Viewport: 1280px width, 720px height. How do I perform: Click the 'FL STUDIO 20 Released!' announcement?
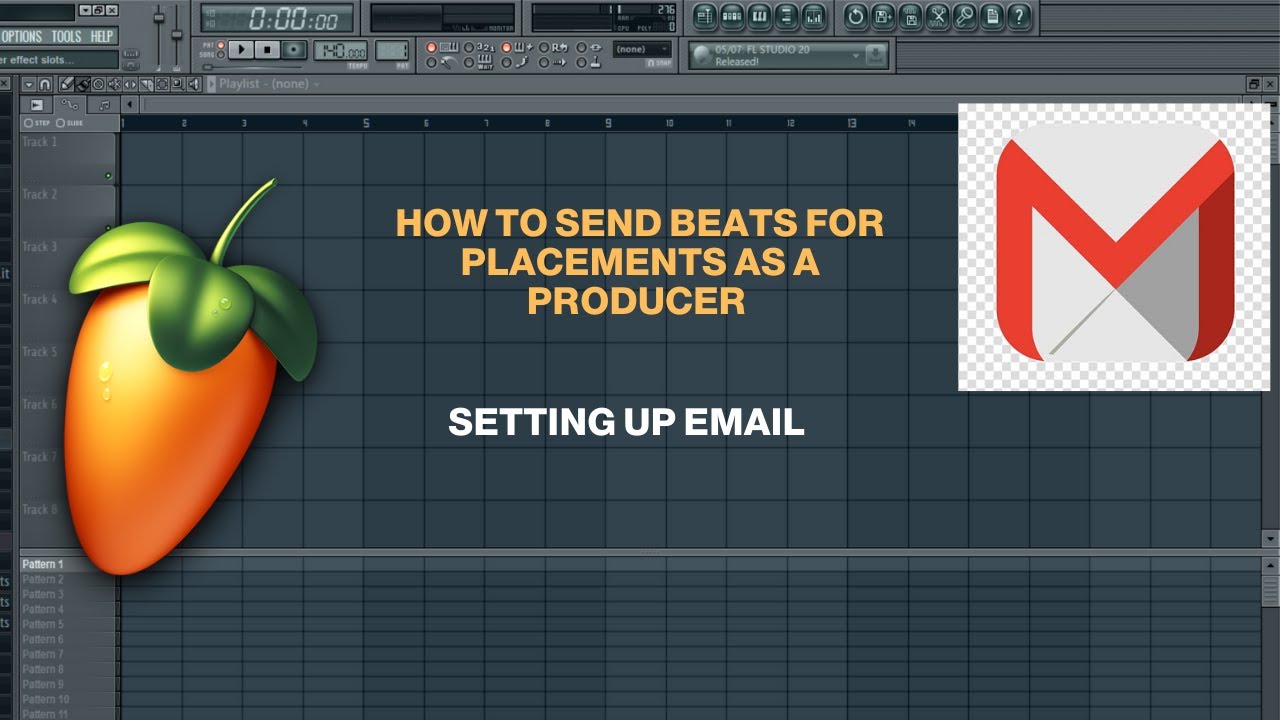click(770, 58)
